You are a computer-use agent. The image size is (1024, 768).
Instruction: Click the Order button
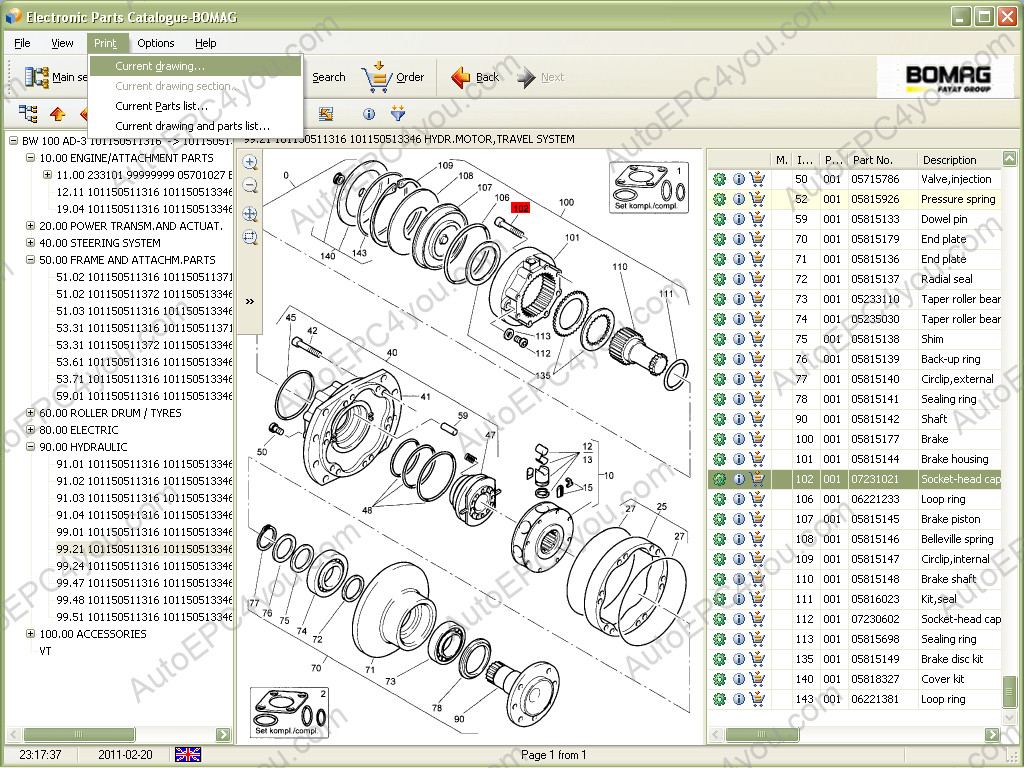[394, 77]
